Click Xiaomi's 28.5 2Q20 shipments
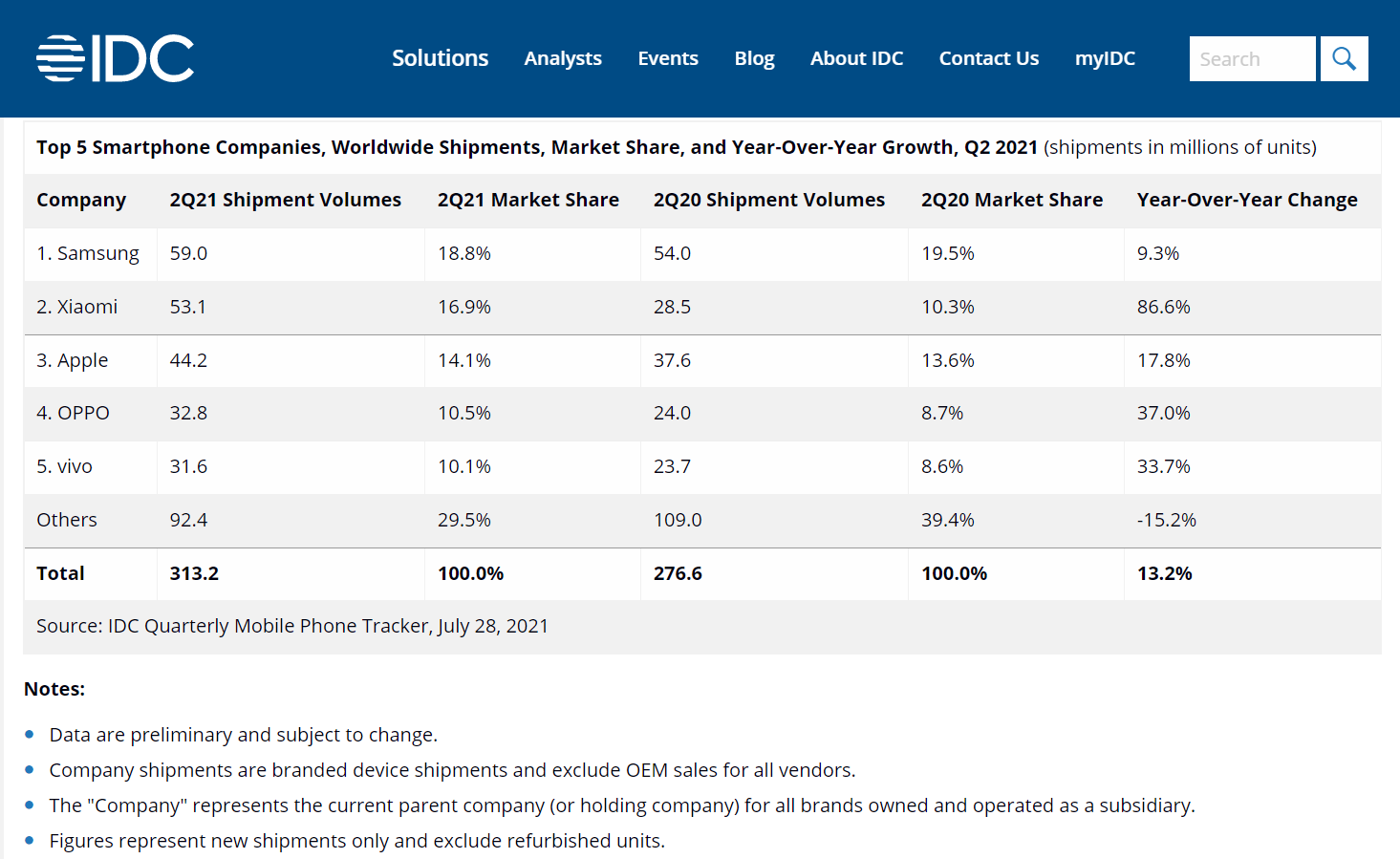This screenshot has width=1400, height=859. (673, 307)
